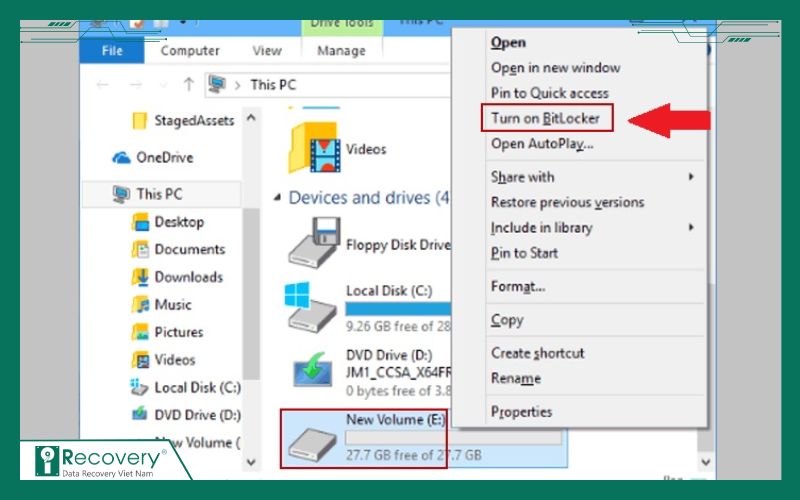Click the This PC breadcrumb text
The width and height of the screenshot is (800, 500).
pos(273,85)
